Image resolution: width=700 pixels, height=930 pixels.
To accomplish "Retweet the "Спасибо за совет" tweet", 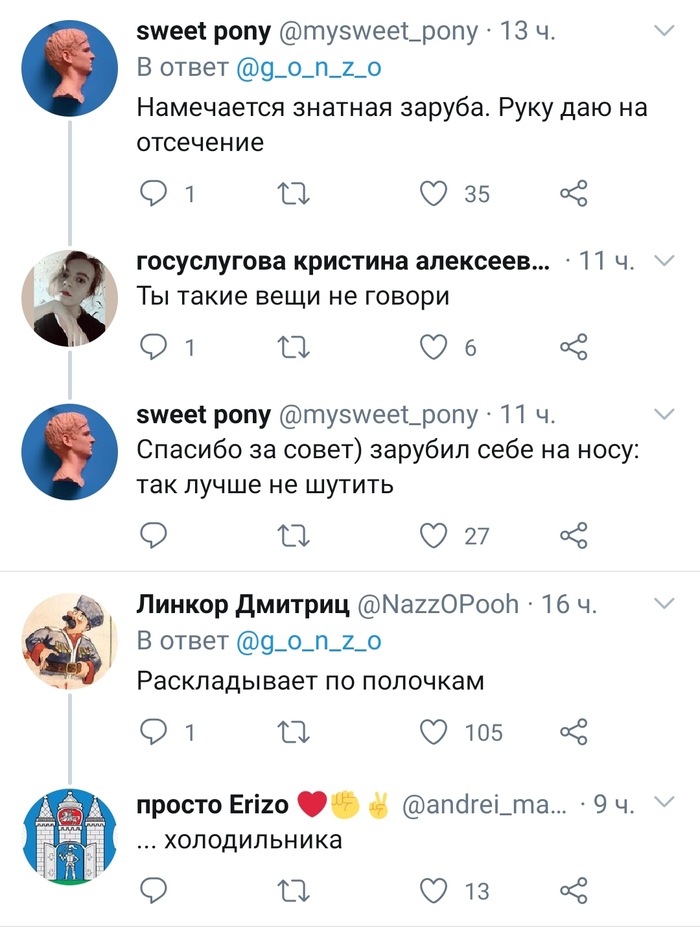I will 293,536.
